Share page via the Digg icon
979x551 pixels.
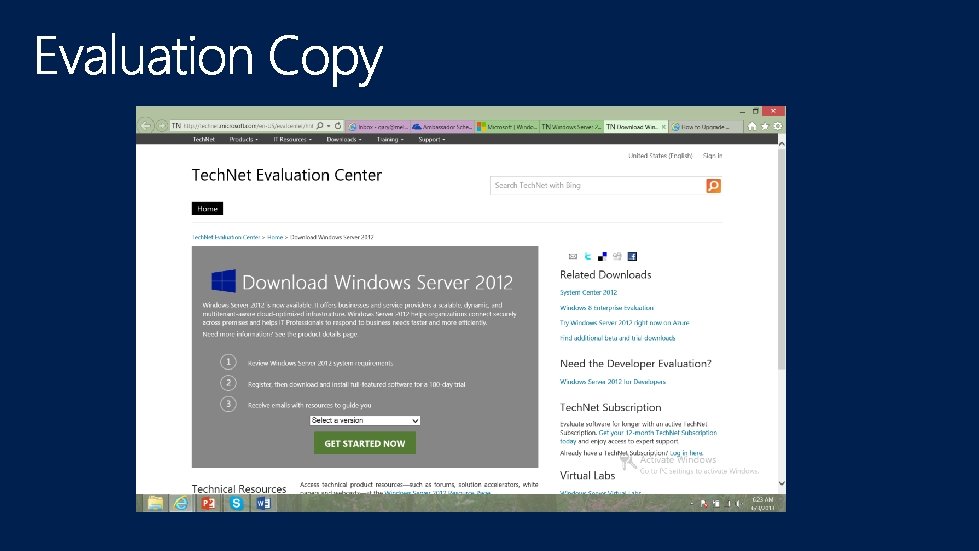(x=617, y=256)
